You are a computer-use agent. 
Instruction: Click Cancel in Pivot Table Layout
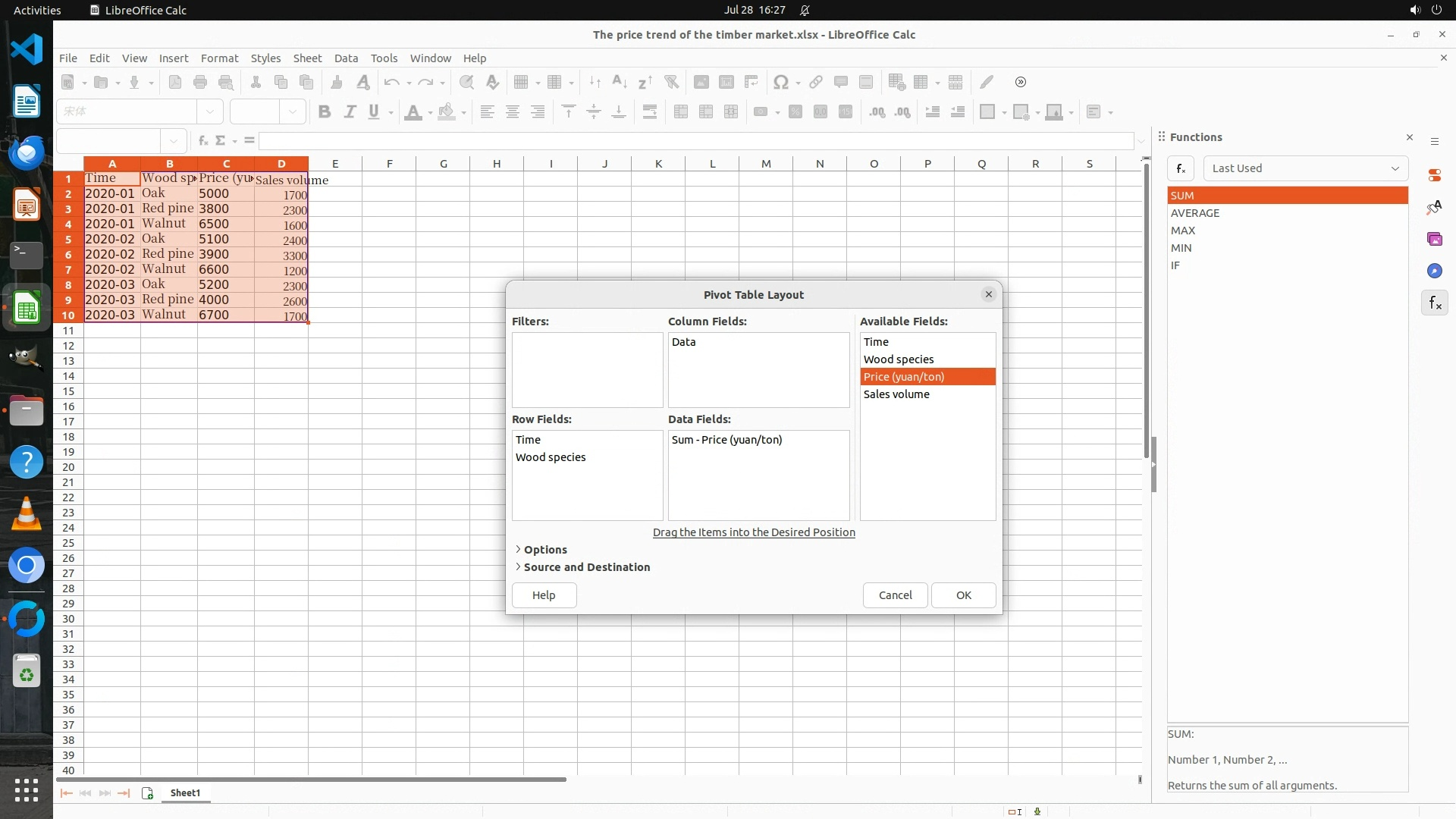(x=895, y=595)
